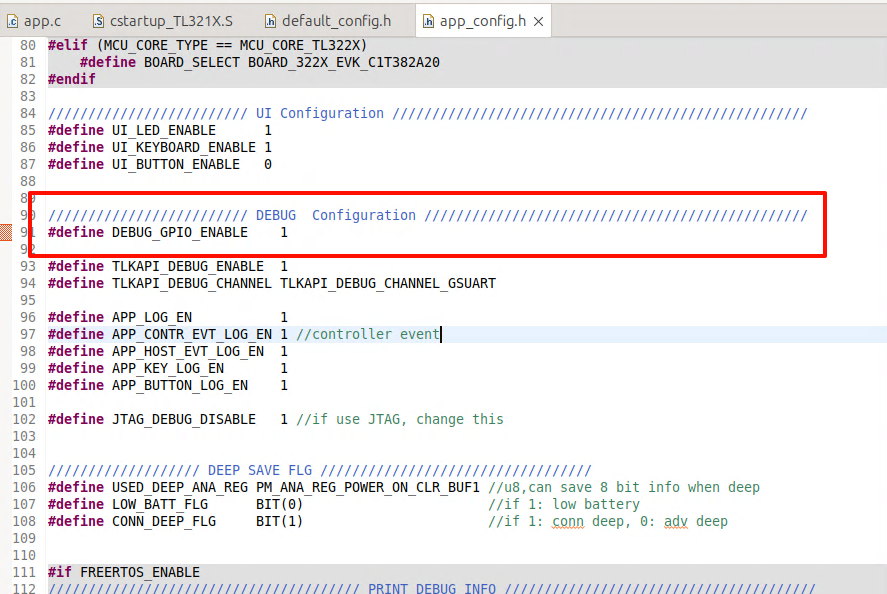Click the default_config.h file icon
Screen dimensions: 887x594
[x=271, y=20]
